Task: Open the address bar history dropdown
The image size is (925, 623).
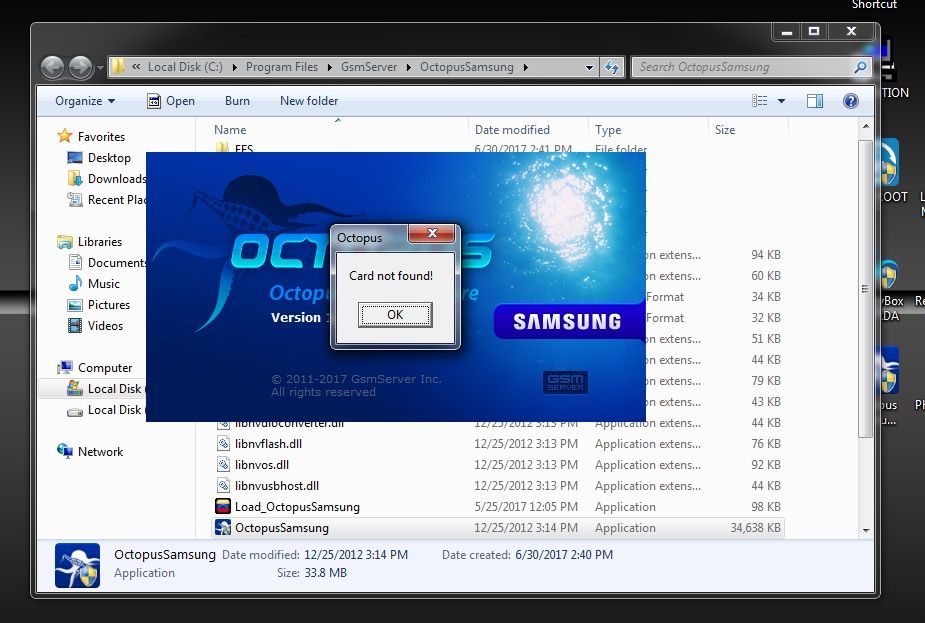Action: [x=590, y=68]
